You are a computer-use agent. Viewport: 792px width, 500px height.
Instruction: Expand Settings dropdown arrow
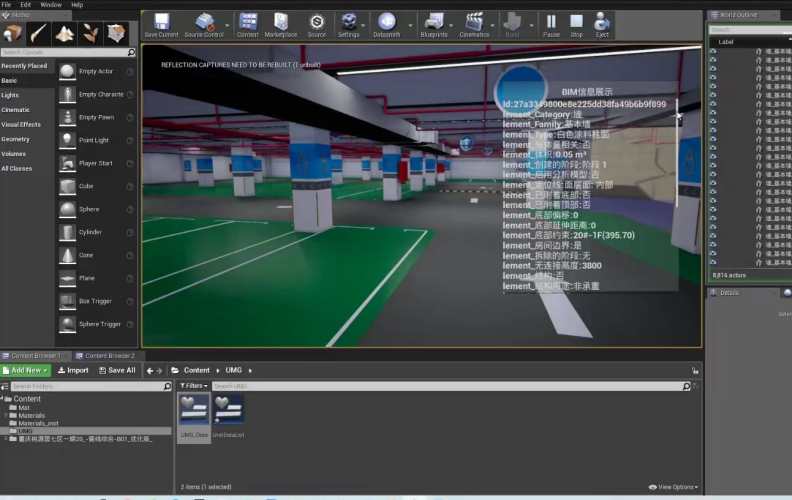coord(364,25)
